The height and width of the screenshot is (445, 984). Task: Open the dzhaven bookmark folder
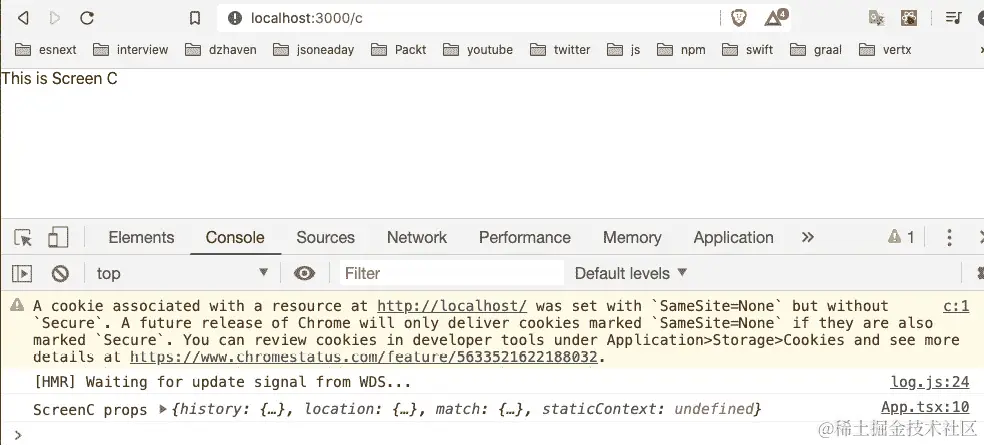click(x=221, y=50)
